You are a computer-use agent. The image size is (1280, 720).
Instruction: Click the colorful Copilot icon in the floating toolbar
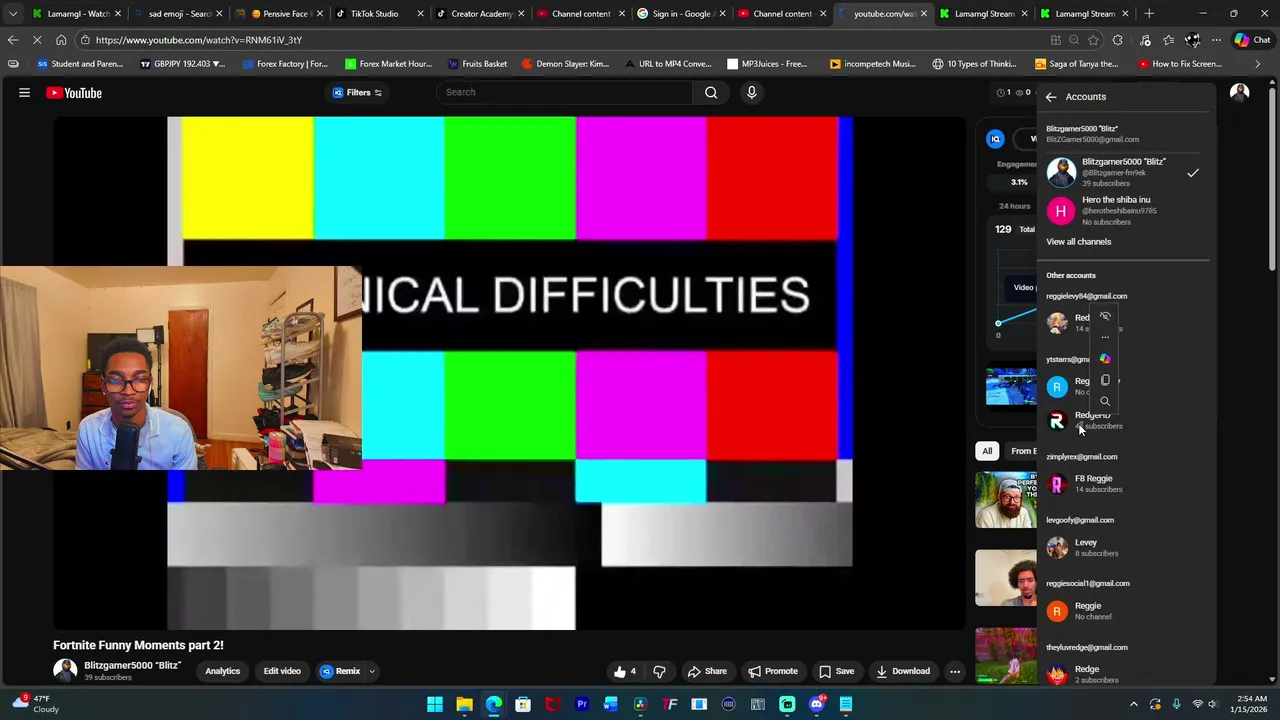[x=1105, y=358]
